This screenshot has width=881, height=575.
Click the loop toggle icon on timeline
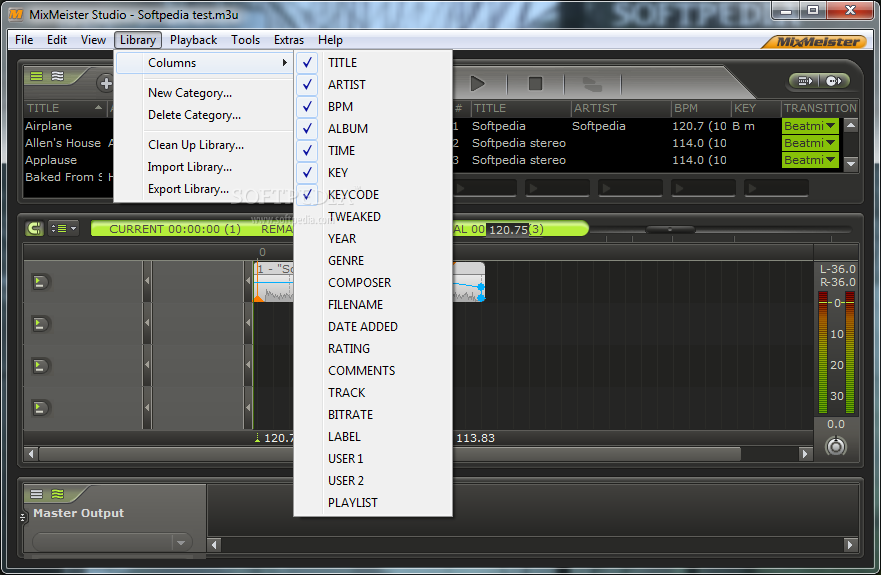34,228
